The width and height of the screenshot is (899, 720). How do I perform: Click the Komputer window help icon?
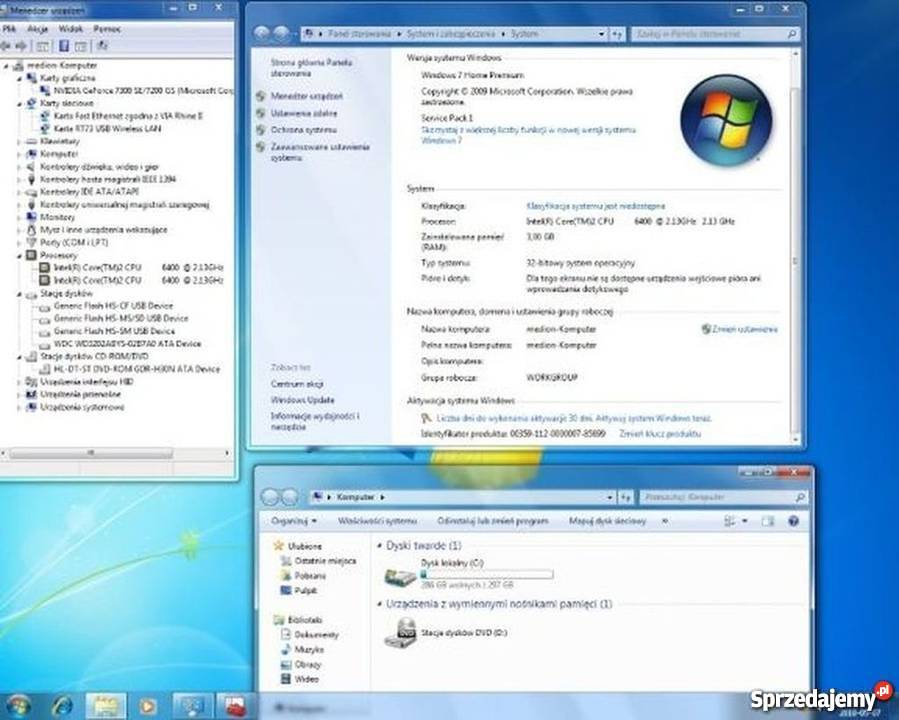(x=794, y=521)
